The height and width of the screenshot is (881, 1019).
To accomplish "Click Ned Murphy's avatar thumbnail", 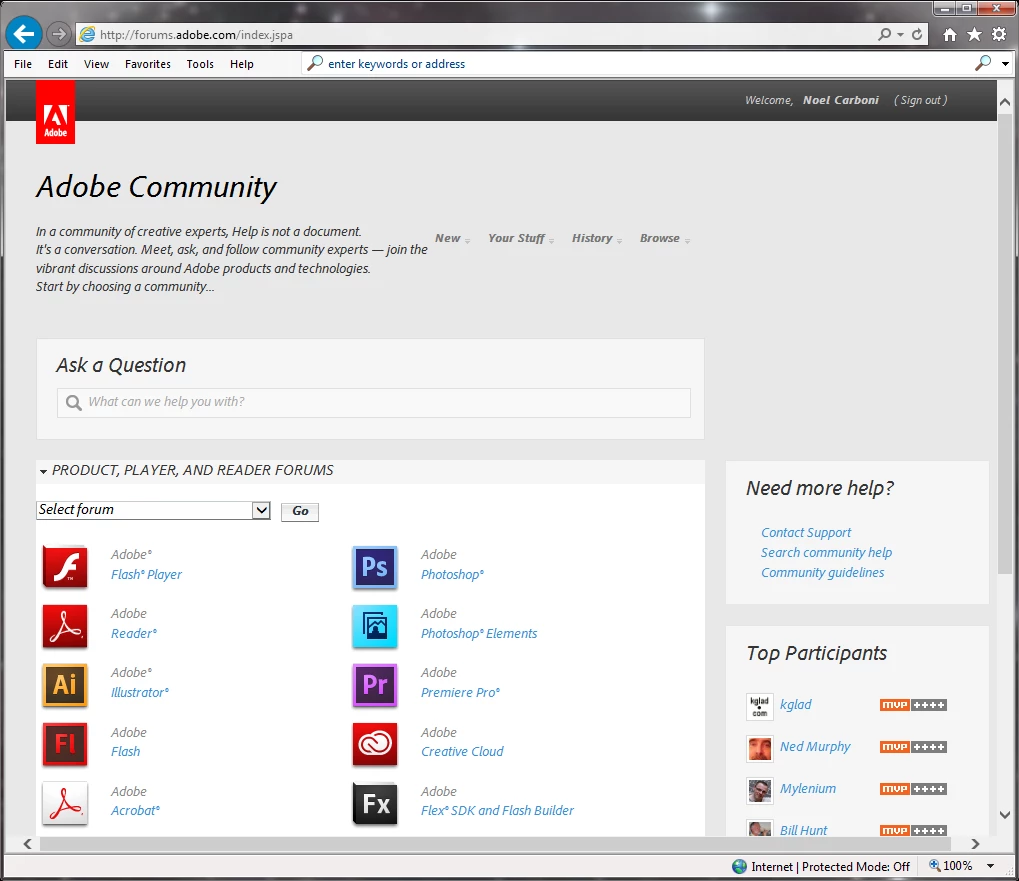I will [x=760, y=748].
